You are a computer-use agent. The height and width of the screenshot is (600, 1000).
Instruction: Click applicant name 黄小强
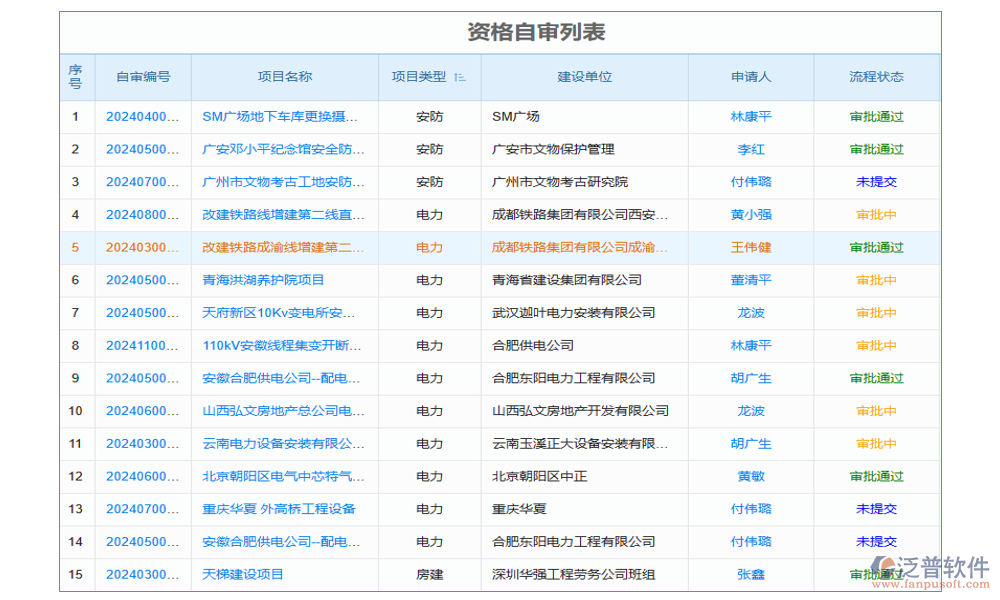751,215
